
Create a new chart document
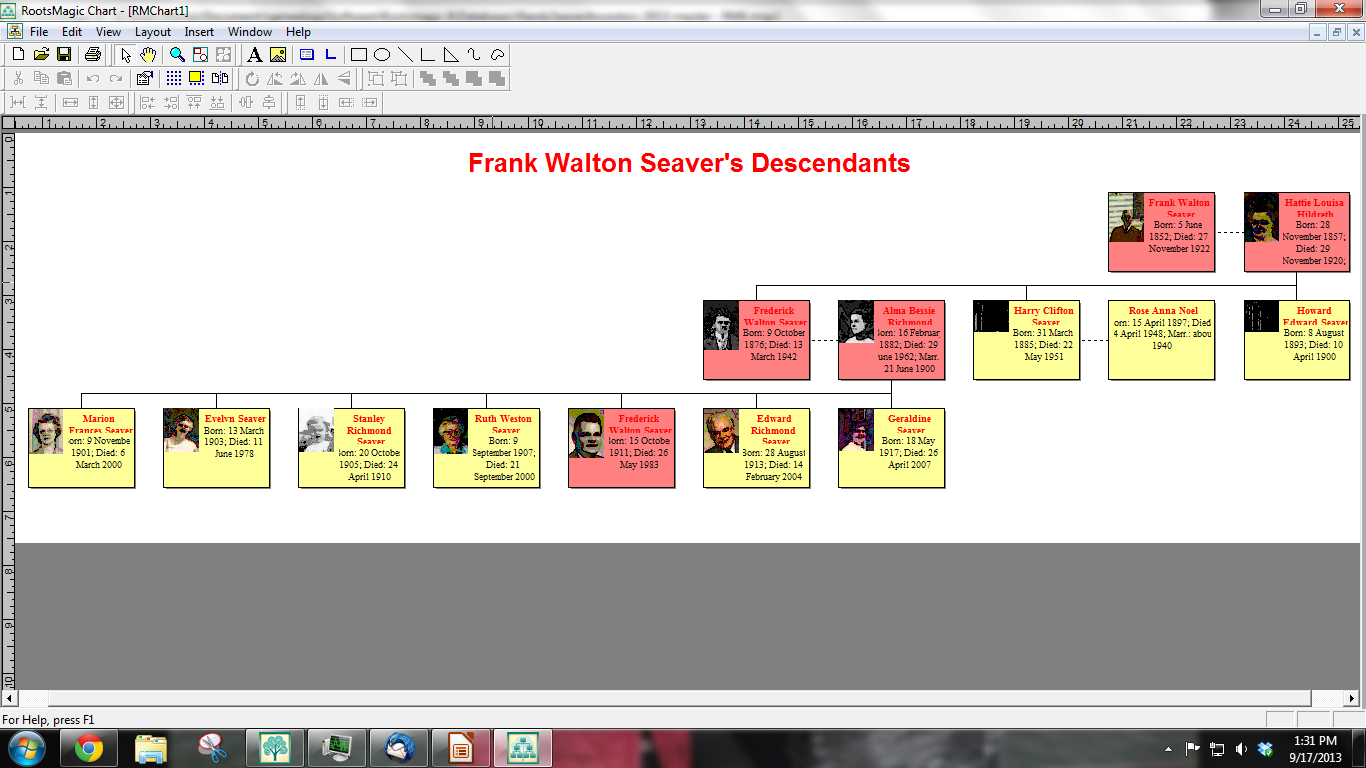18,55
